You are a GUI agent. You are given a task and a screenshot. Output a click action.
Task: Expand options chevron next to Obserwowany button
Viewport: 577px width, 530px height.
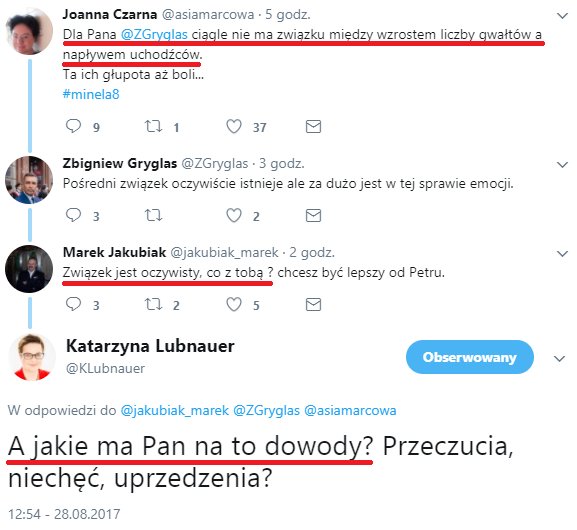559,358
